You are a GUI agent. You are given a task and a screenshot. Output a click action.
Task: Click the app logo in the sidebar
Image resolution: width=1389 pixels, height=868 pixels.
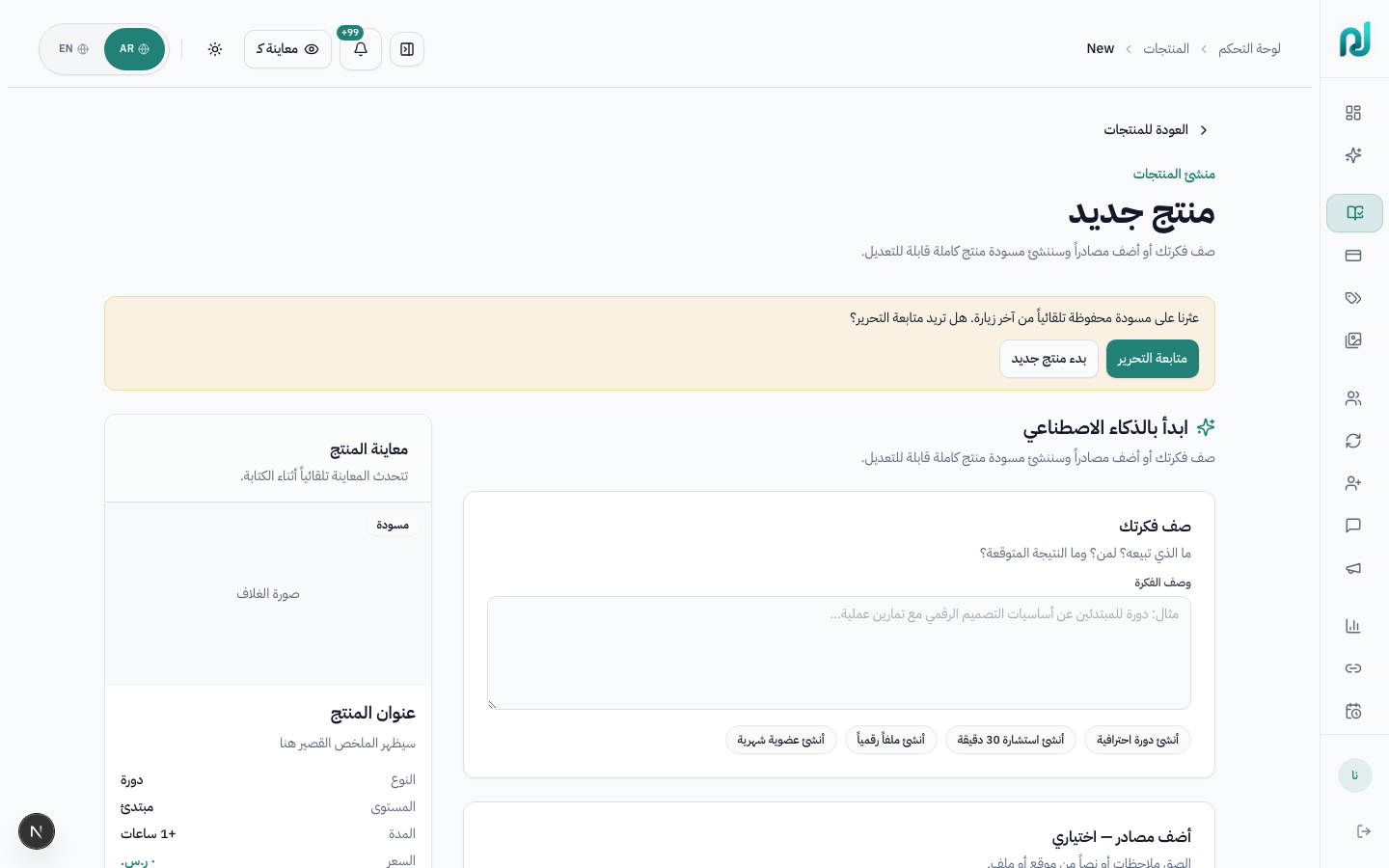point(1354,40)
